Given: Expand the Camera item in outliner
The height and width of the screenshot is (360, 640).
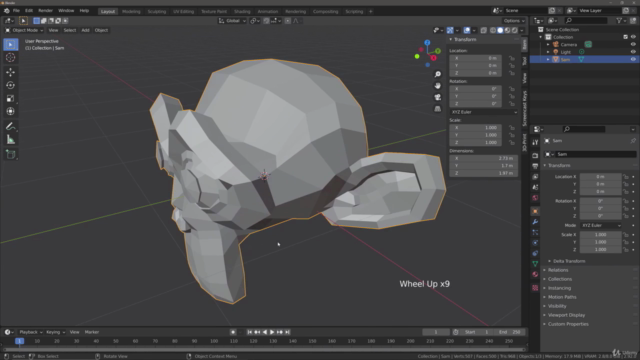Looking at the screenshot, I should (x=548, y=44).
